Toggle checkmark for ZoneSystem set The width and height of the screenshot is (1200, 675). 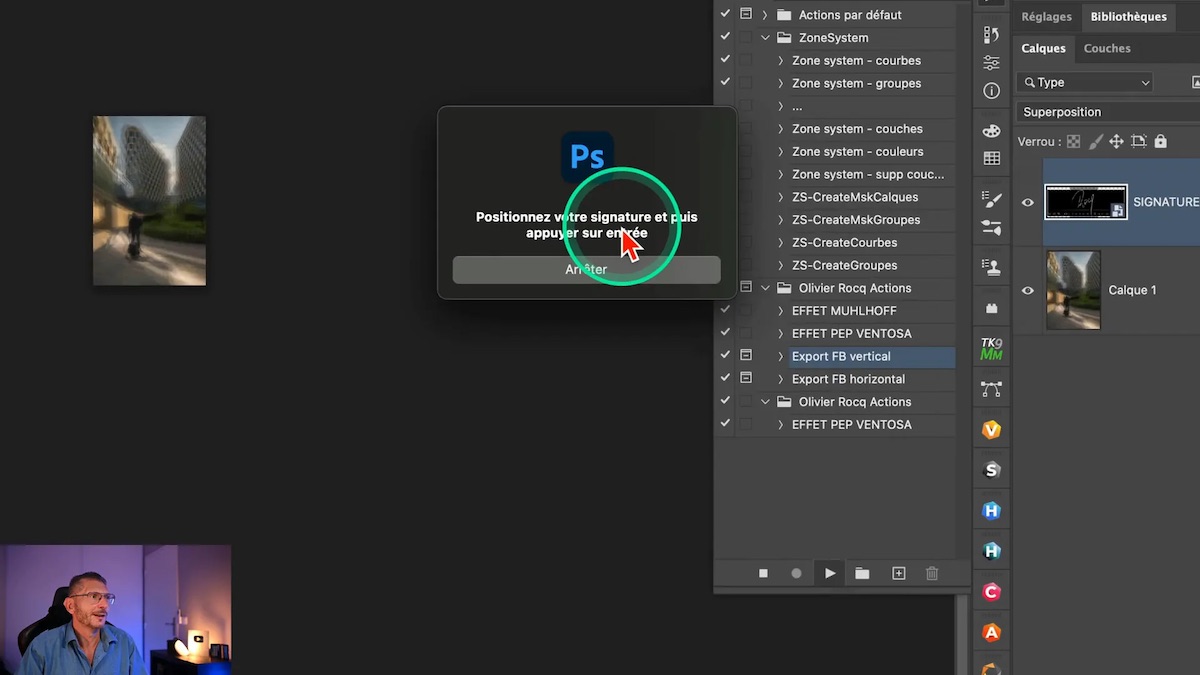[x=726, y=37]
